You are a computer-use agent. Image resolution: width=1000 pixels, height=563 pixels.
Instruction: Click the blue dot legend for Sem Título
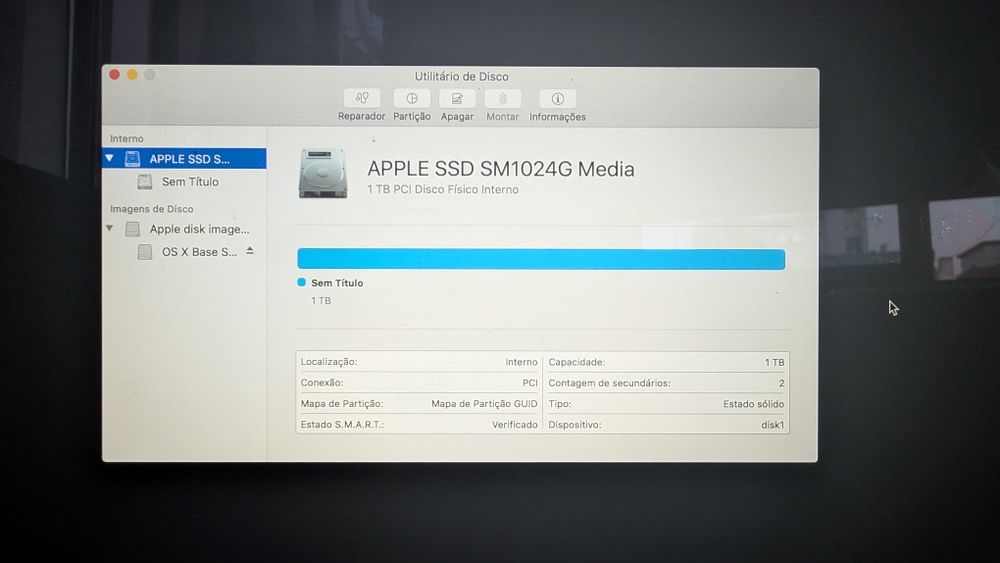pyautogui.click(x=302, y=282)
